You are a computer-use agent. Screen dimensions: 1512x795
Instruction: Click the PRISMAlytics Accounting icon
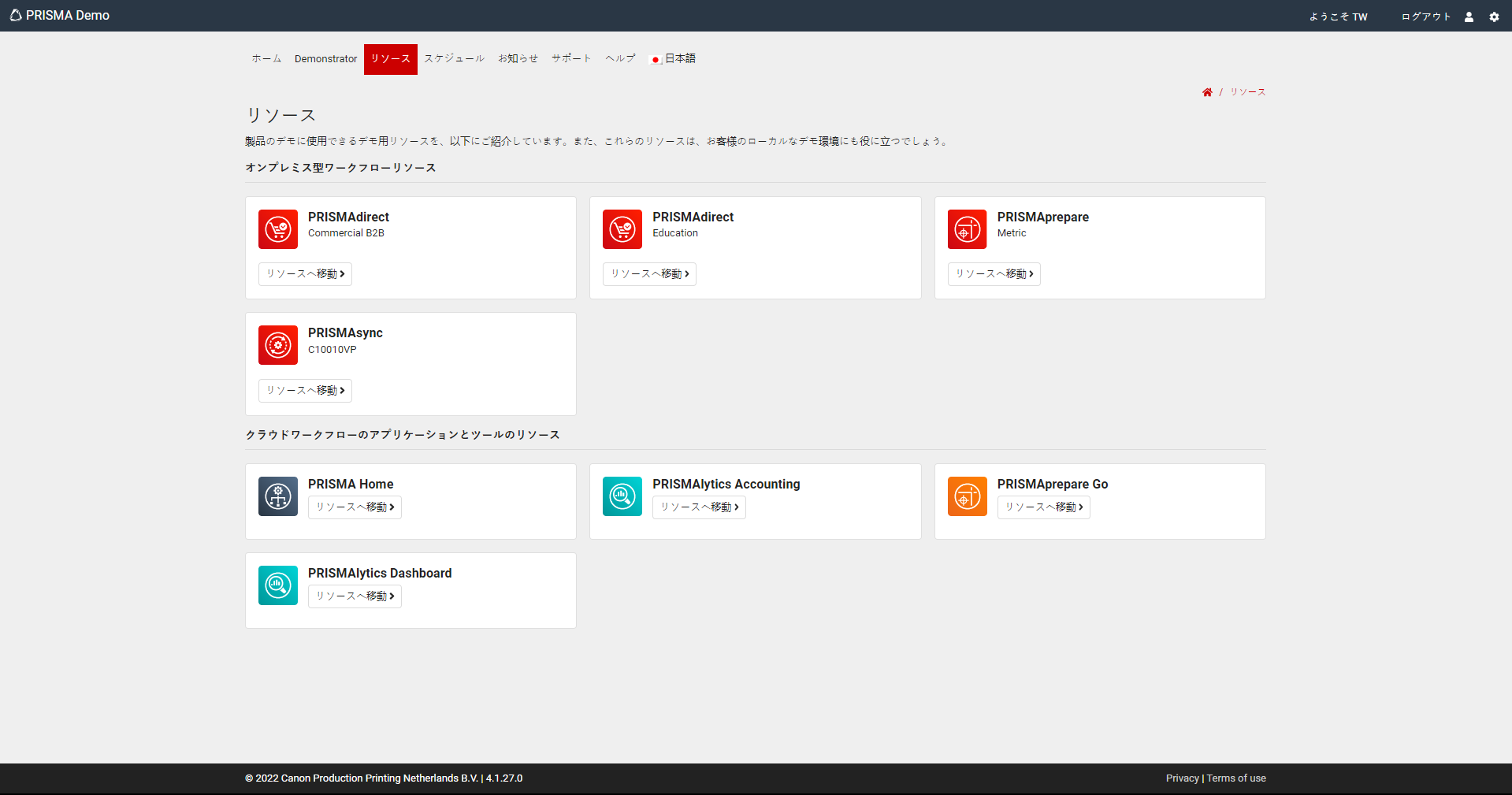tap(622, 496)
